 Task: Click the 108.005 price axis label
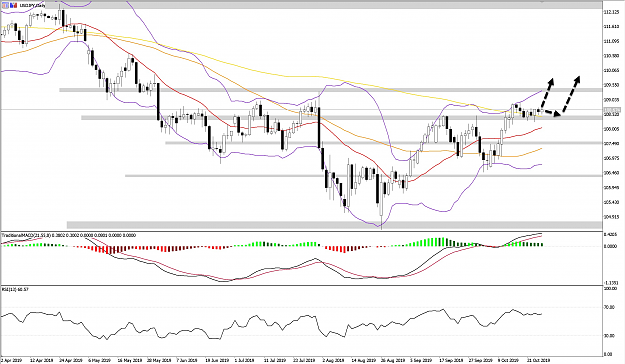[611, 129]
